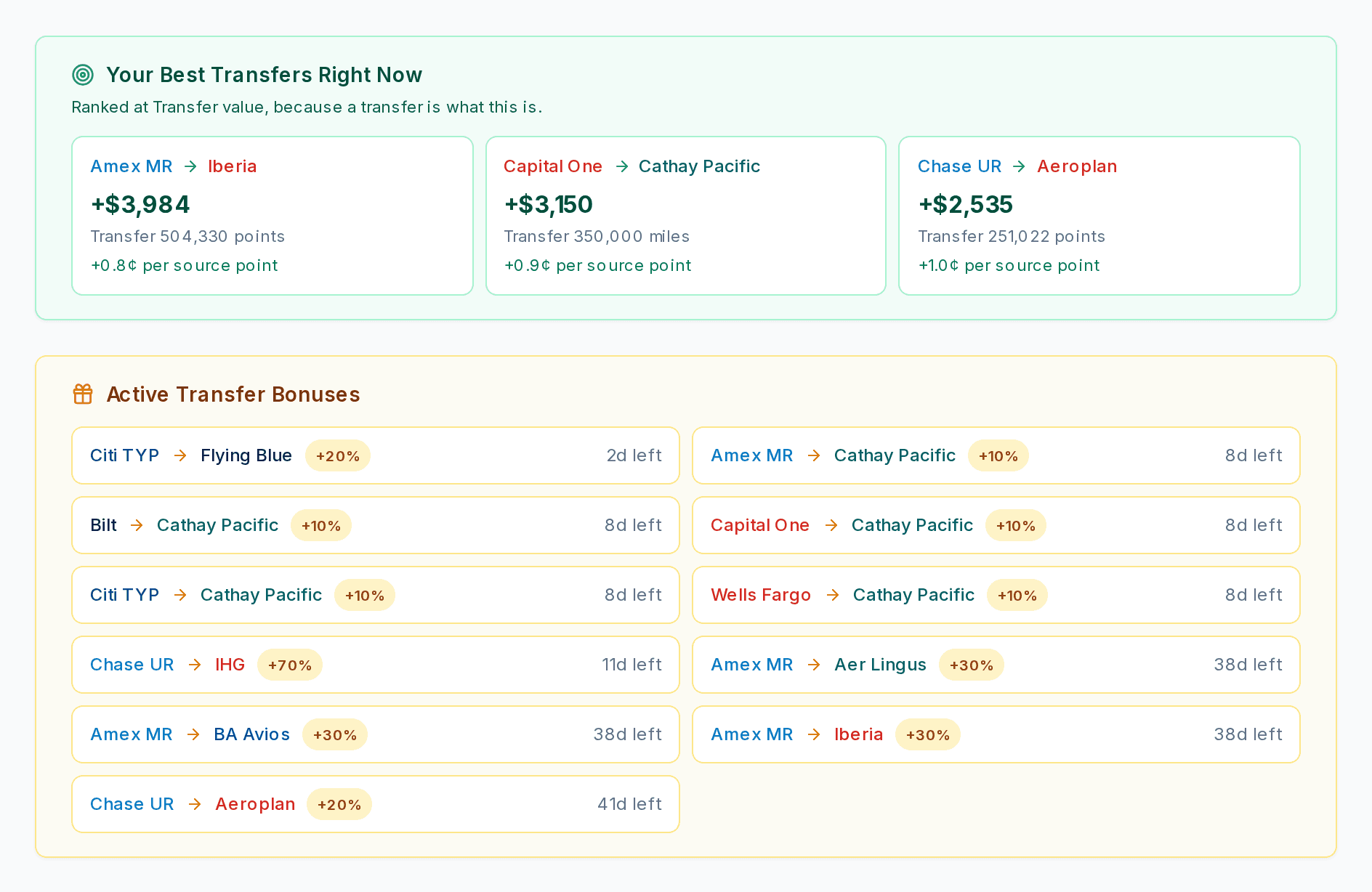This screenshot has width=1372, height=892.
Task: Click the +20% badge on Aeroplan bonus row
Action: [339, 804]
